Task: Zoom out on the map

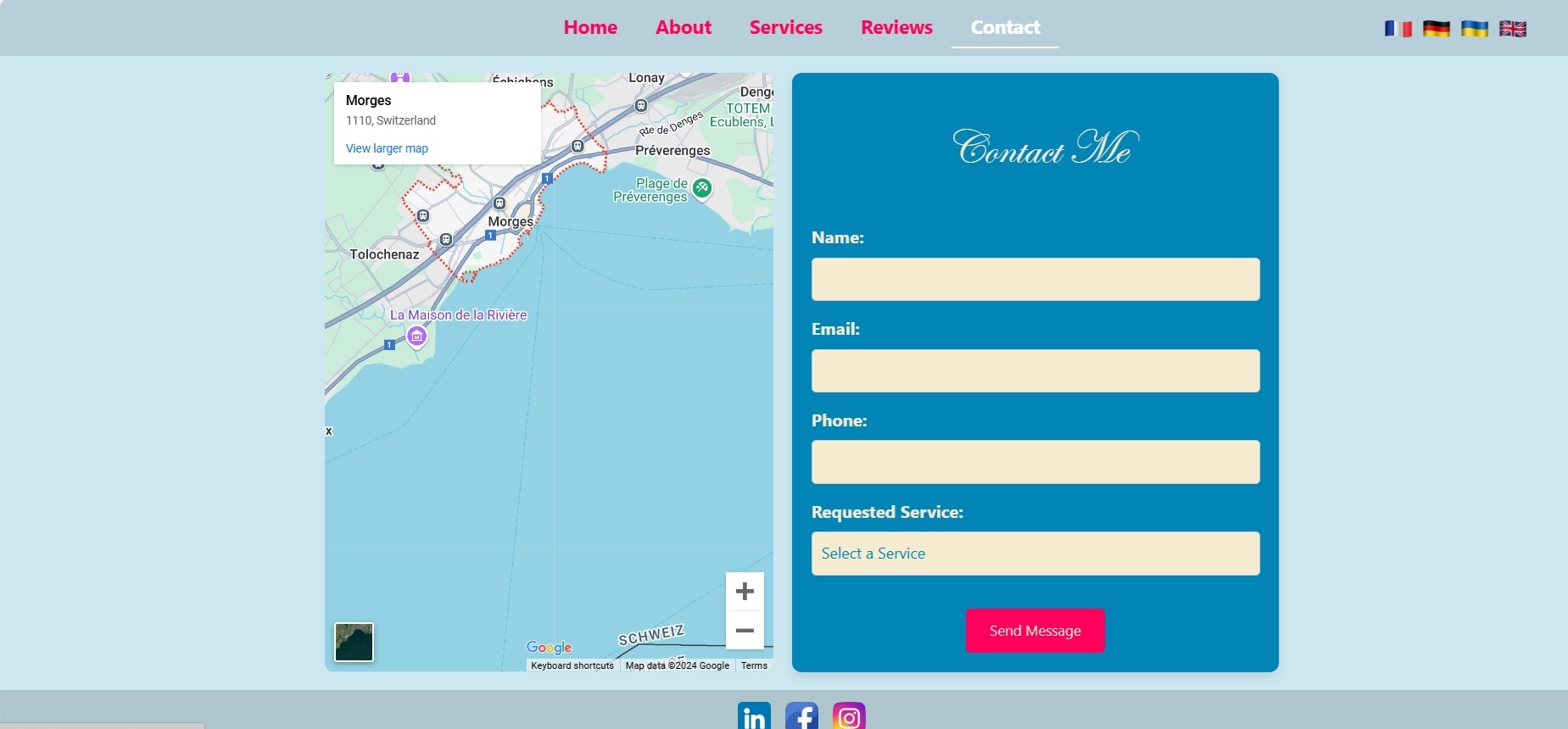Action: 745,631
